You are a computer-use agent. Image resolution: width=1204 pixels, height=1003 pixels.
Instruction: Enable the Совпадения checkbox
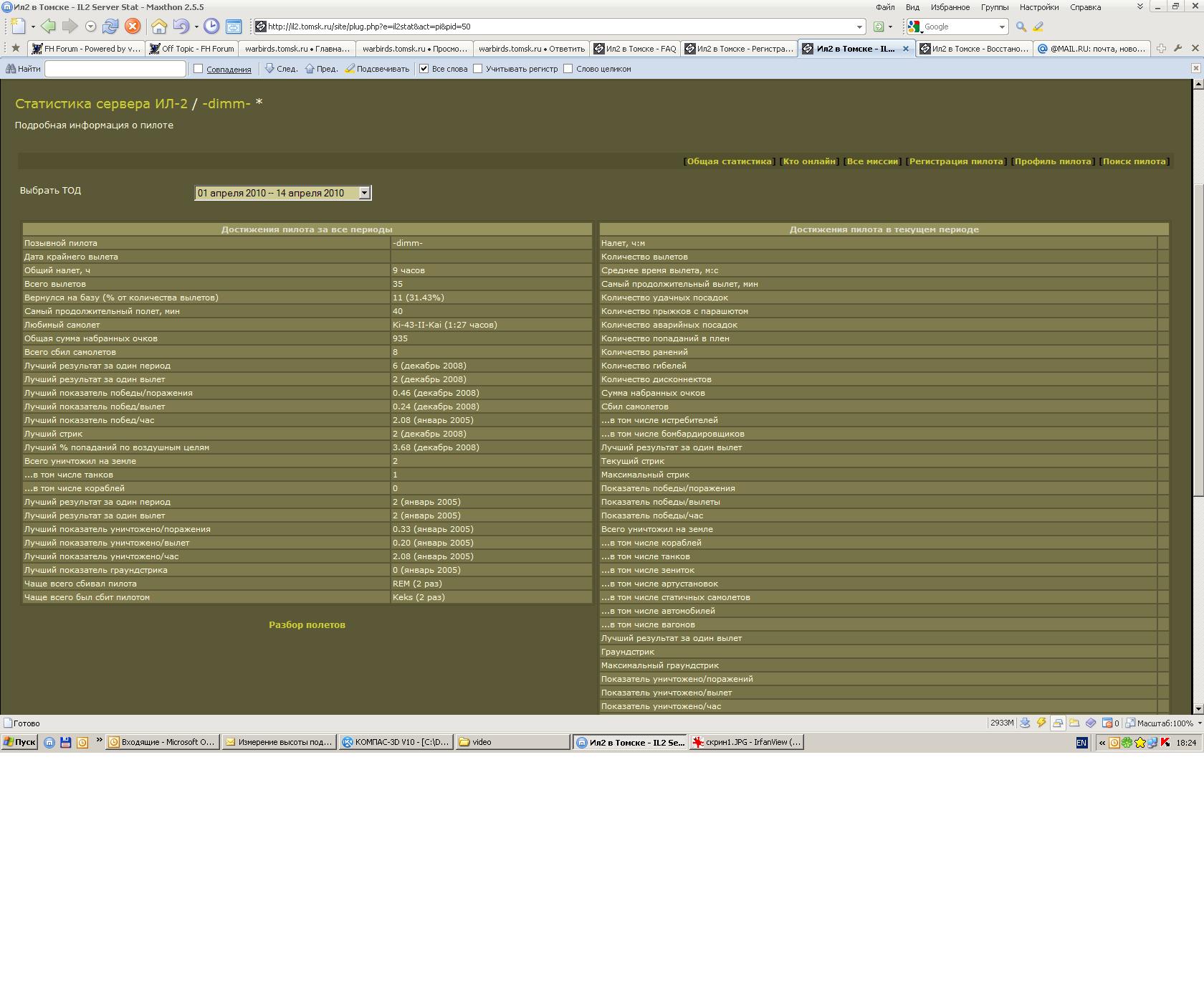199,69
